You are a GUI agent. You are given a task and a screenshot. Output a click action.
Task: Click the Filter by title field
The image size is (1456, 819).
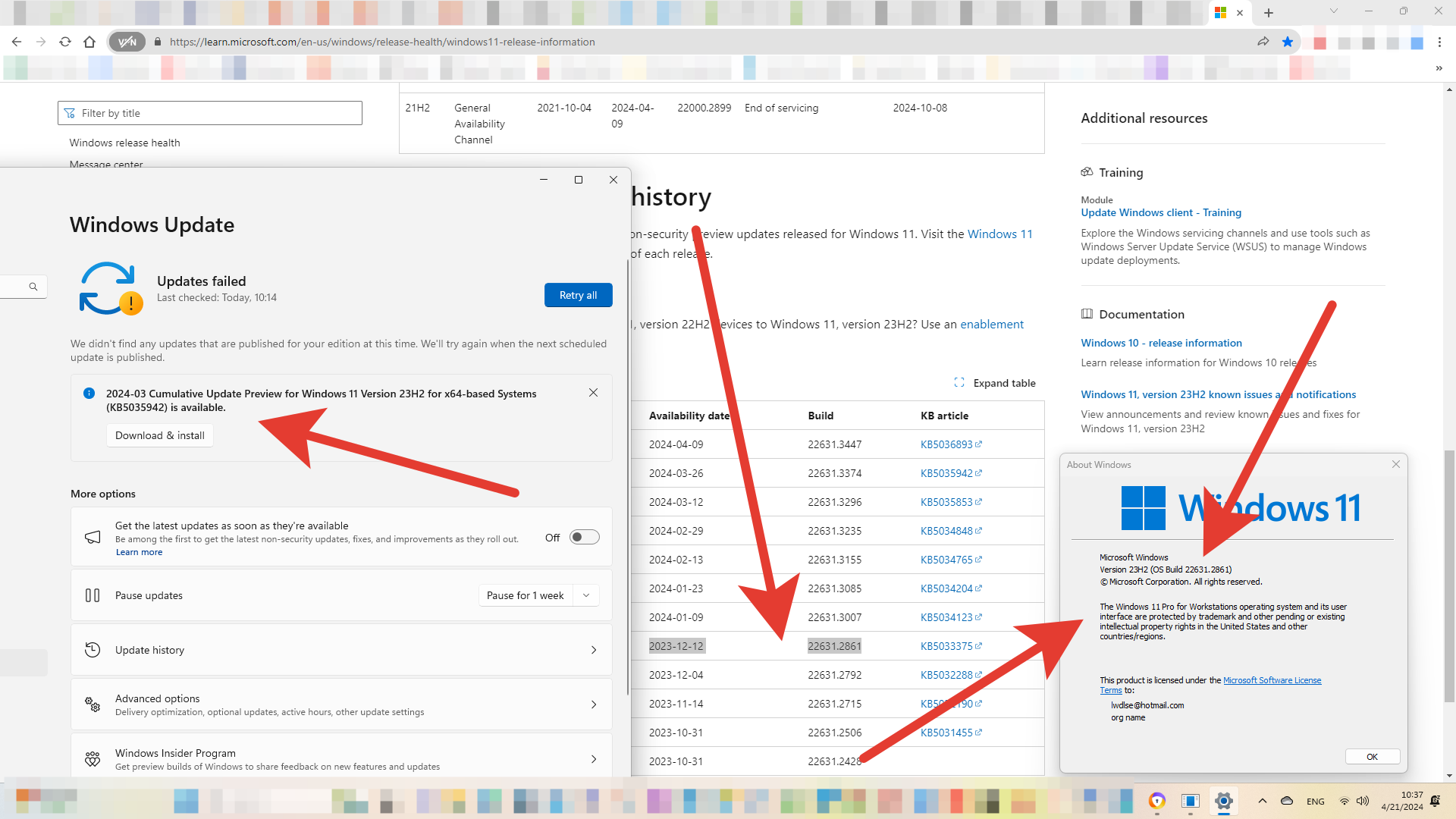[x=210, y=113]
